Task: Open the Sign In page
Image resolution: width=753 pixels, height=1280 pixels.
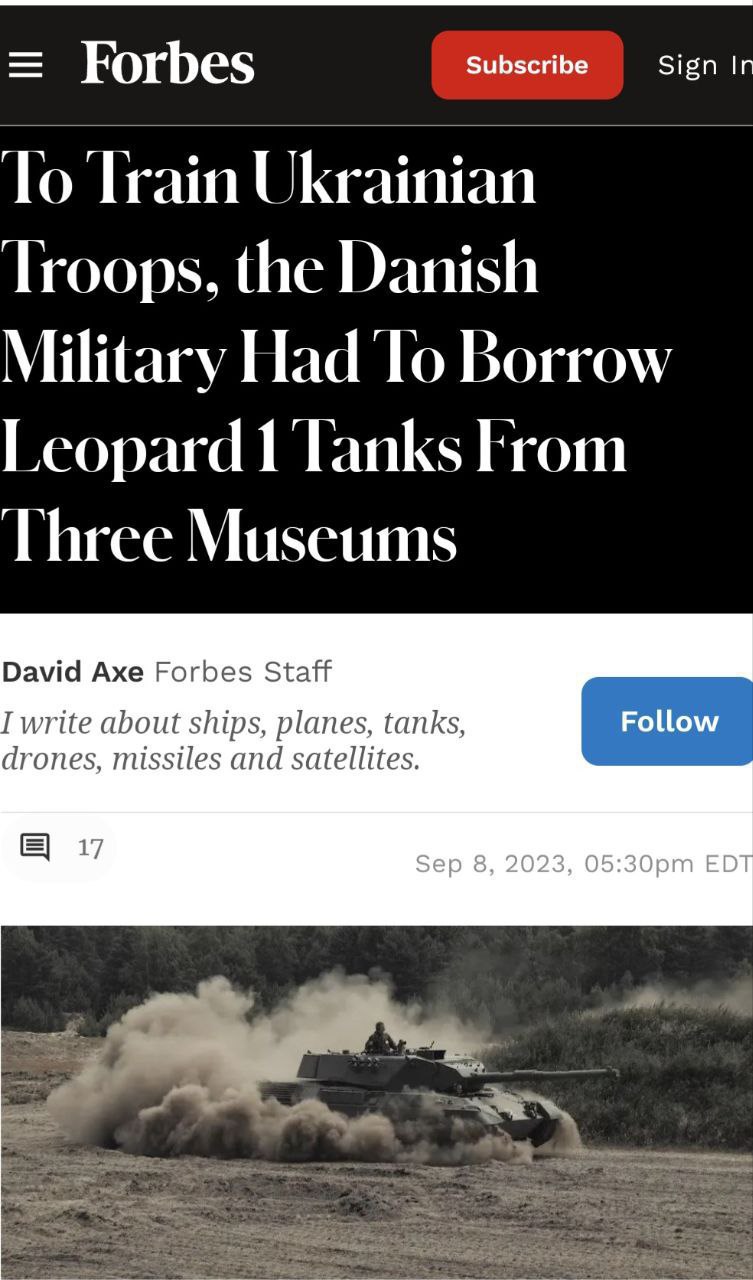Action: point(704,65)
